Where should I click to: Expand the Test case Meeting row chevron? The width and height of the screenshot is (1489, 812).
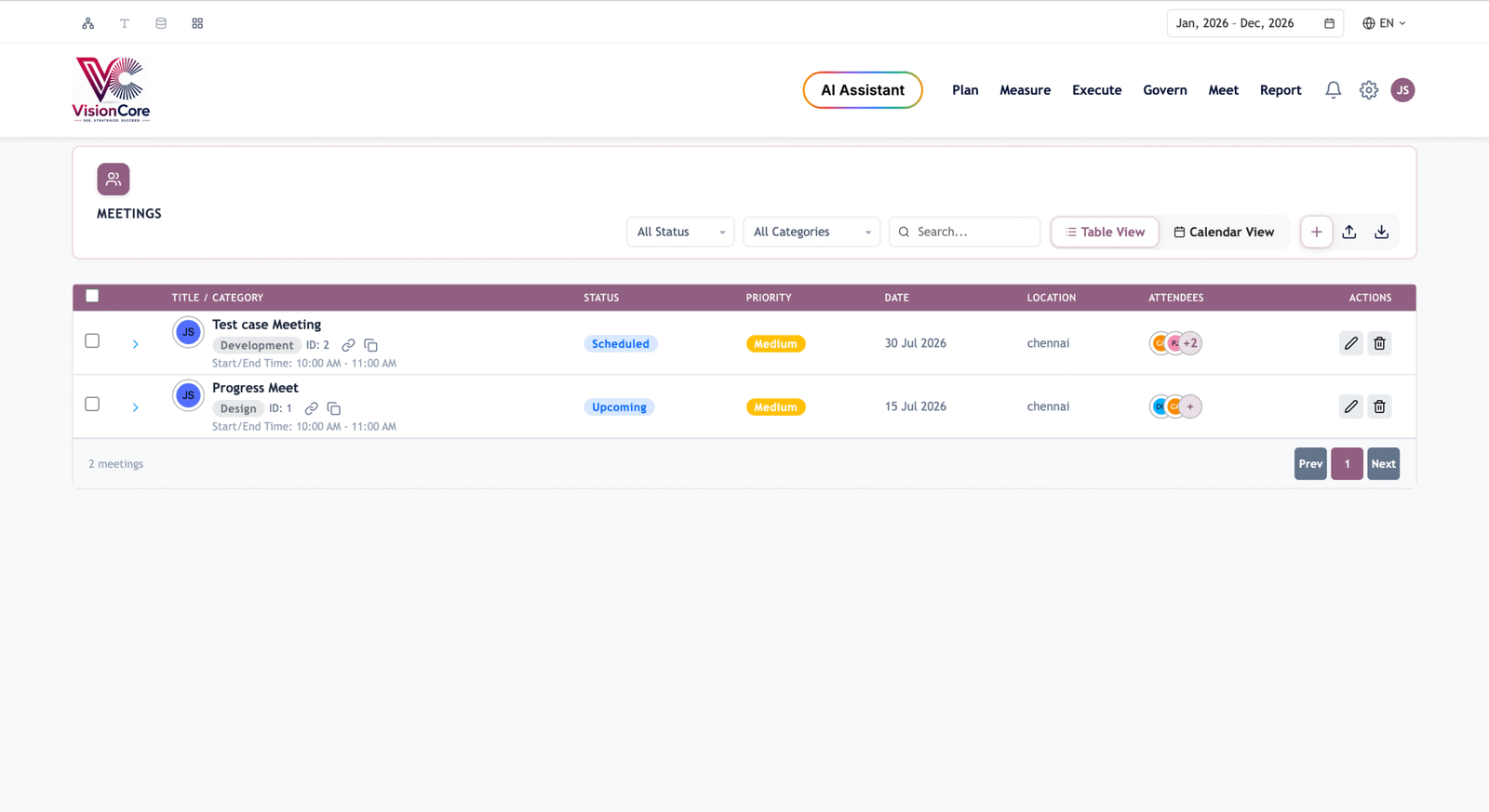pos(136,344)
